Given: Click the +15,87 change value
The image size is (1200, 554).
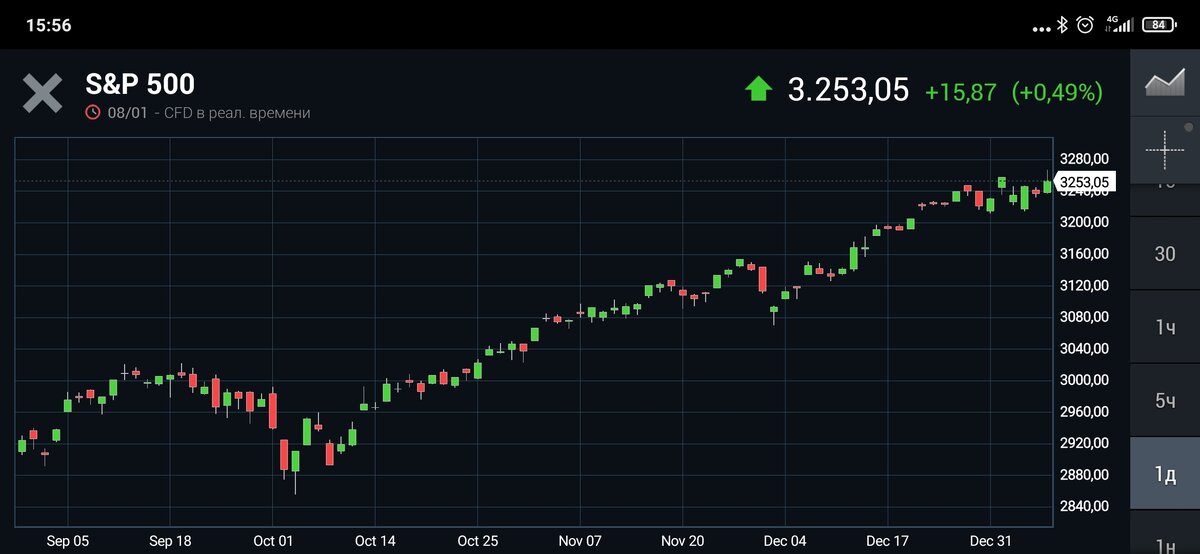Looking at the screenshot, I should point(961,92).
